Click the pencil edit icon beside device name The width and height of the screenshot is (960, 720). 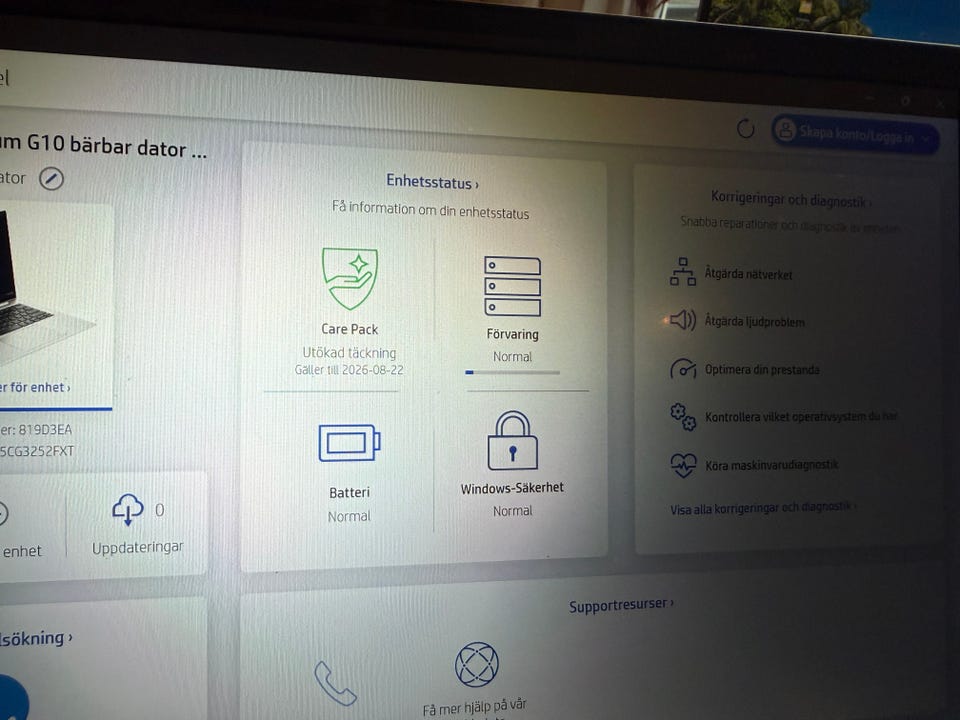pyautogui.click(x=51, y=179)
